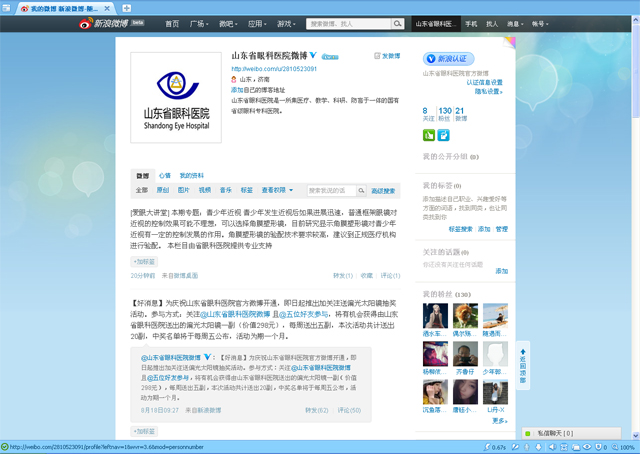This screenshot has width=640, height=454.
Task: Expand the 游戏 dropdown menu
Action: (286, 23)
